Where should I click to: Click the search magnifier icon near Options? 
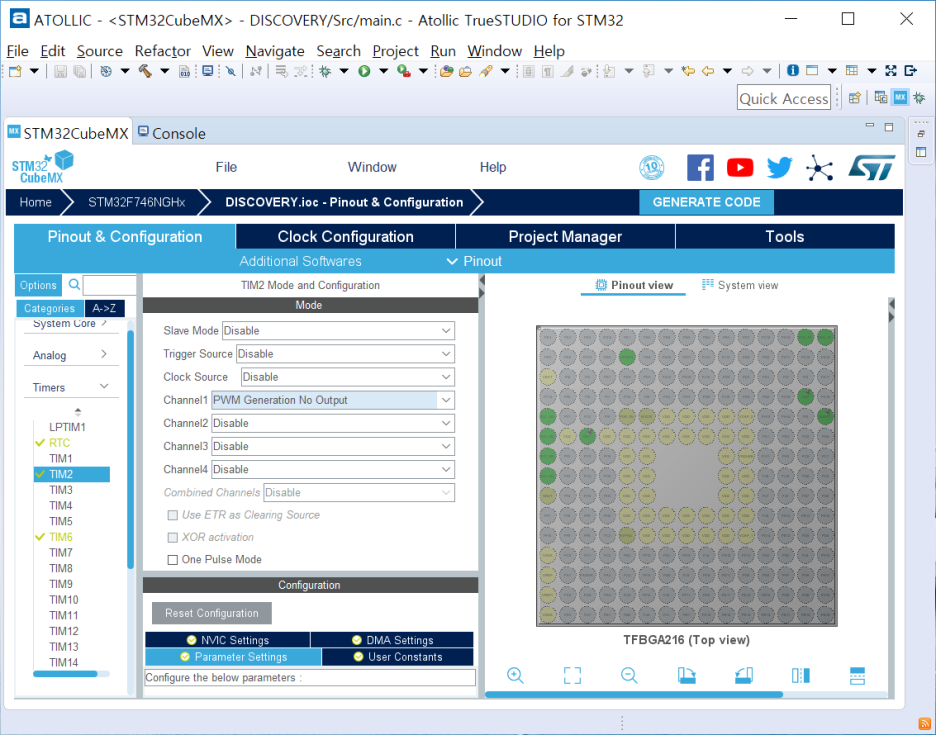(74, 284)
